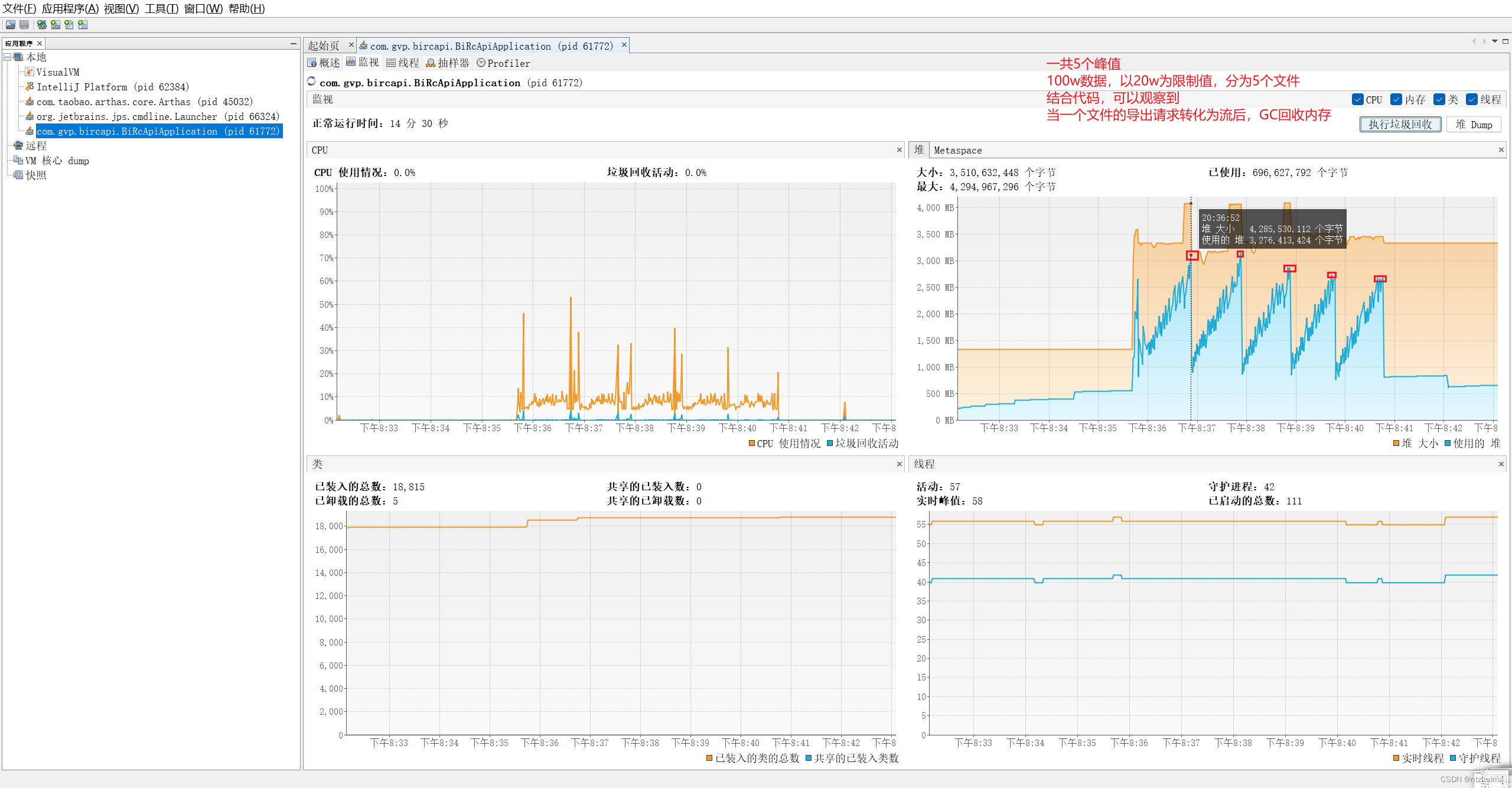Viewport: 1512px width, 788px height.
Task: Minimize the 应用程序 applications panel
Action: click(x=294, y=44)
